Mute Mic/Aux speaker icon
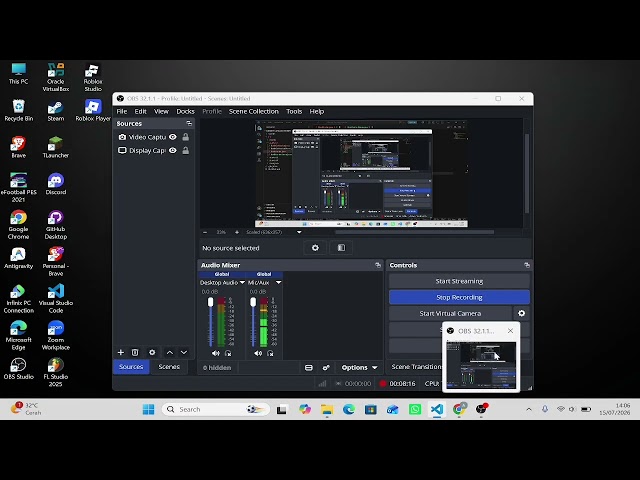Image resolution: width=640 pixels, height=480 pixels. pos(258,353)
